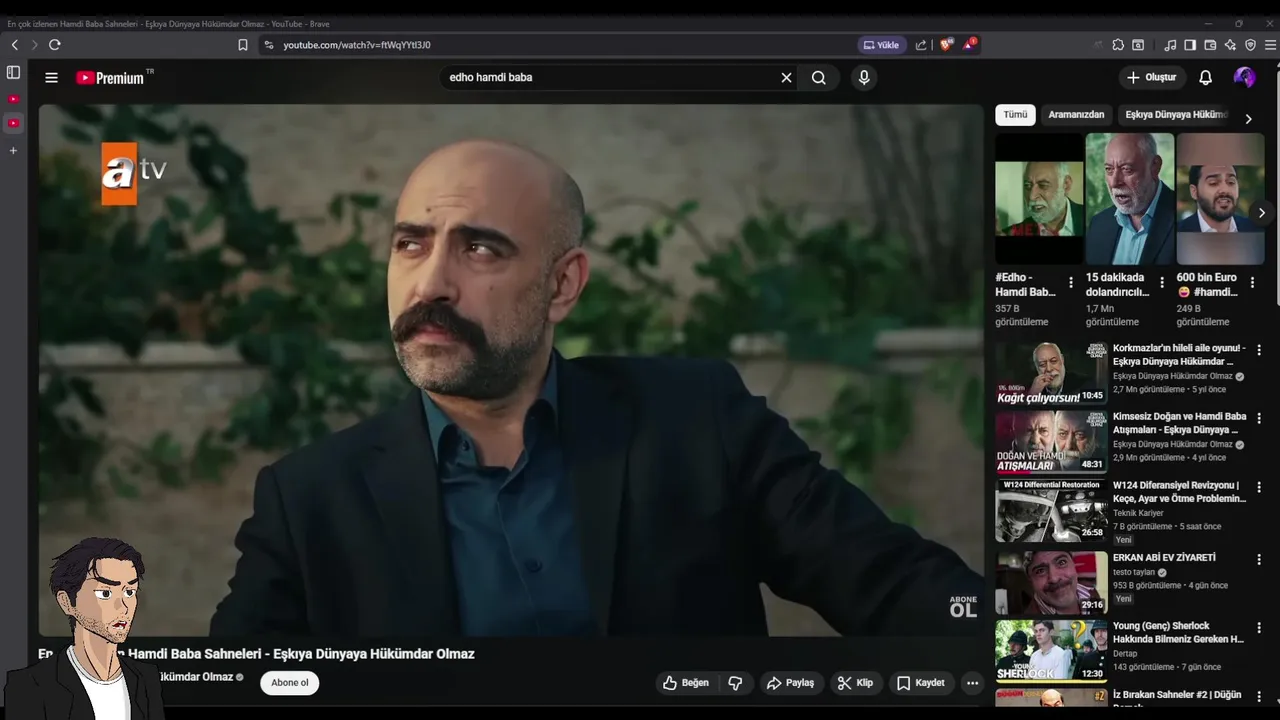Open the extensions puzzle icon
The width and height of the screenshot is (1280, 720).
point(1118,45)
